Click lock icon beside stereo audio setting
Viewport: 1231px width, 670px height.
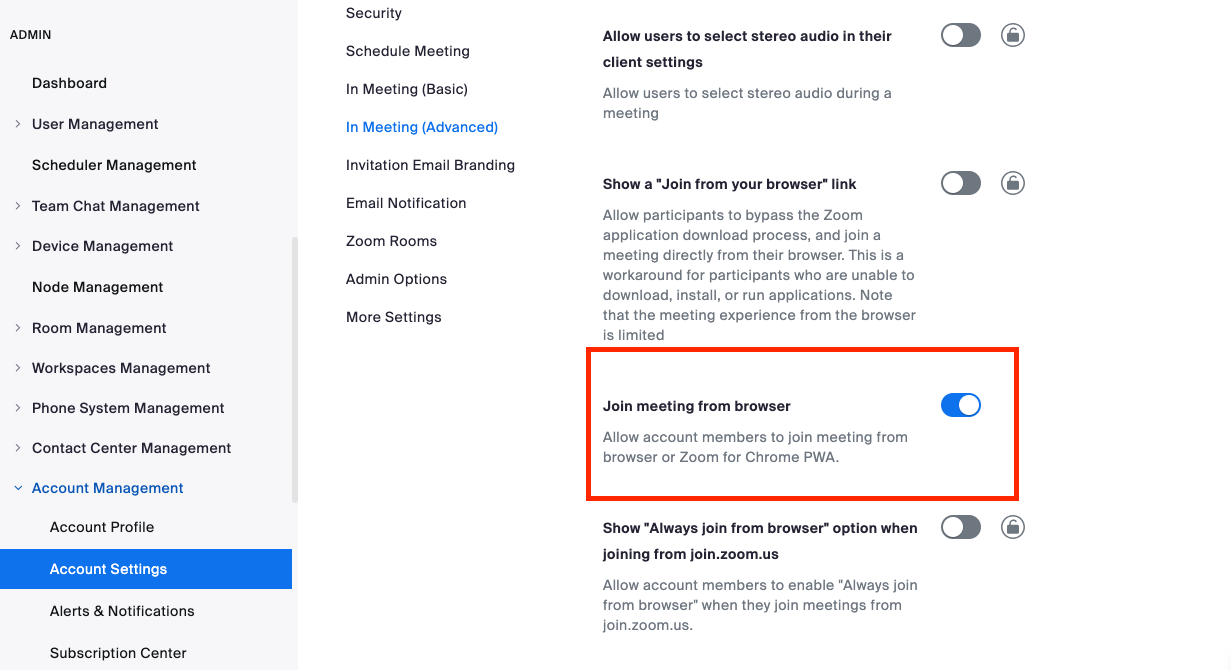(x=1013, y=36)
